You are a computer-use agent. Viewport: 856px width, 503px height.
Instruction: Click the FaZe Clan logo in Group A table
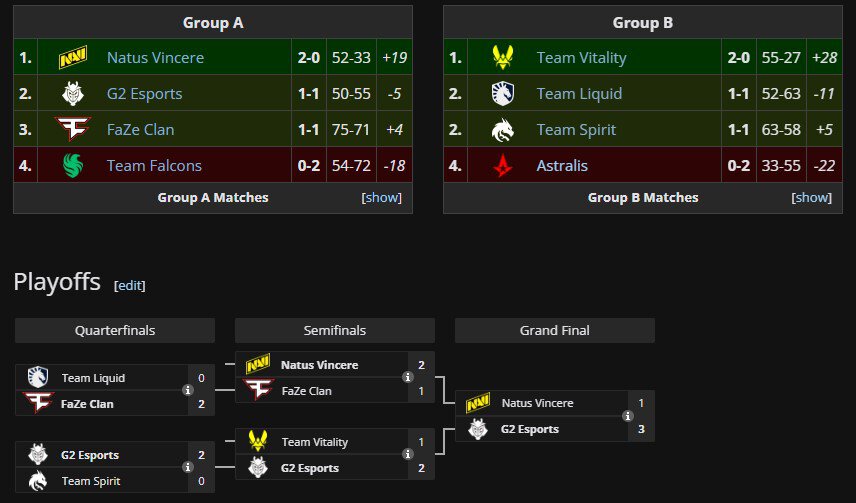73,129
